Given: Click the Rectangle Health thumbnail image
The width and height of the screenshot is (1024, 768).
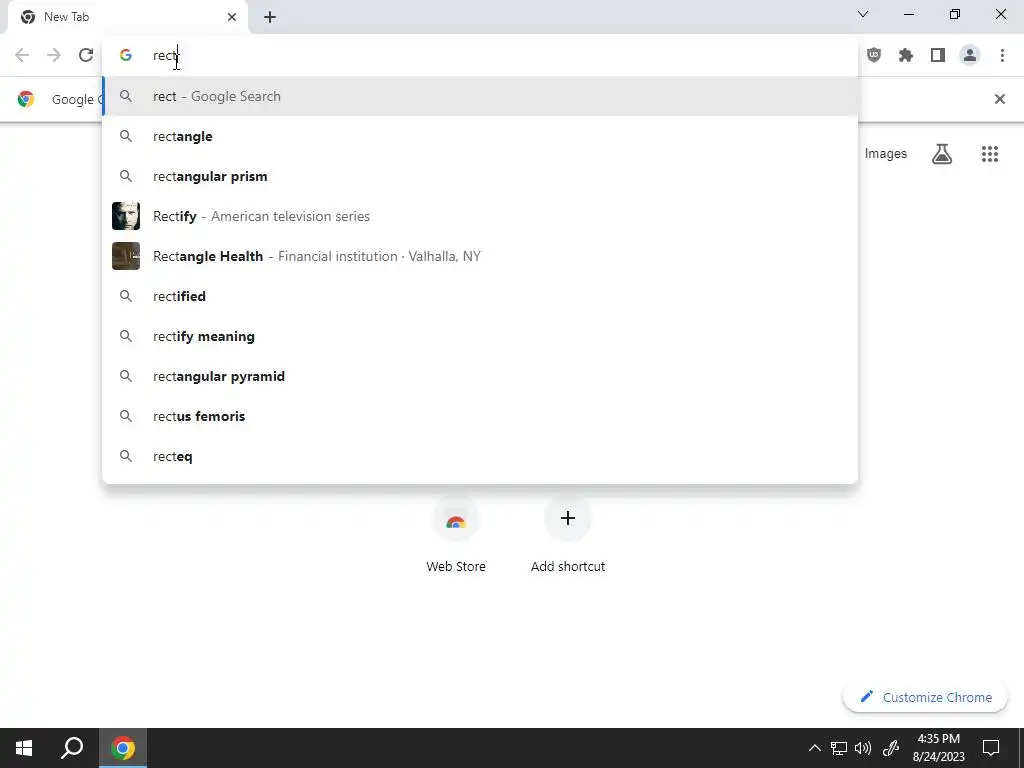Looking at the screenshot, I should click(x=126, y=256).
